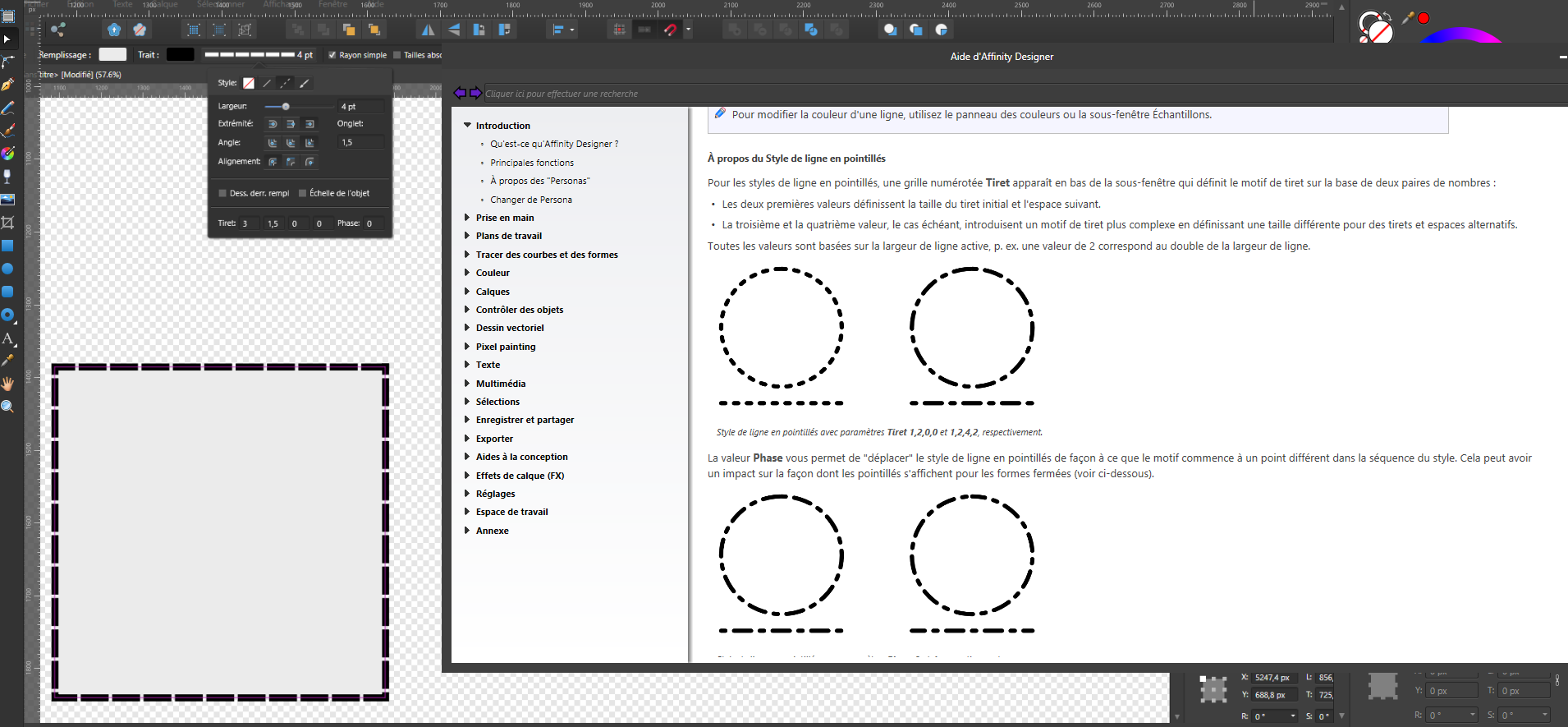Click the Share icon in toolbar
The width and height of the screenshot is (1568, 727).
pos(57,30)
